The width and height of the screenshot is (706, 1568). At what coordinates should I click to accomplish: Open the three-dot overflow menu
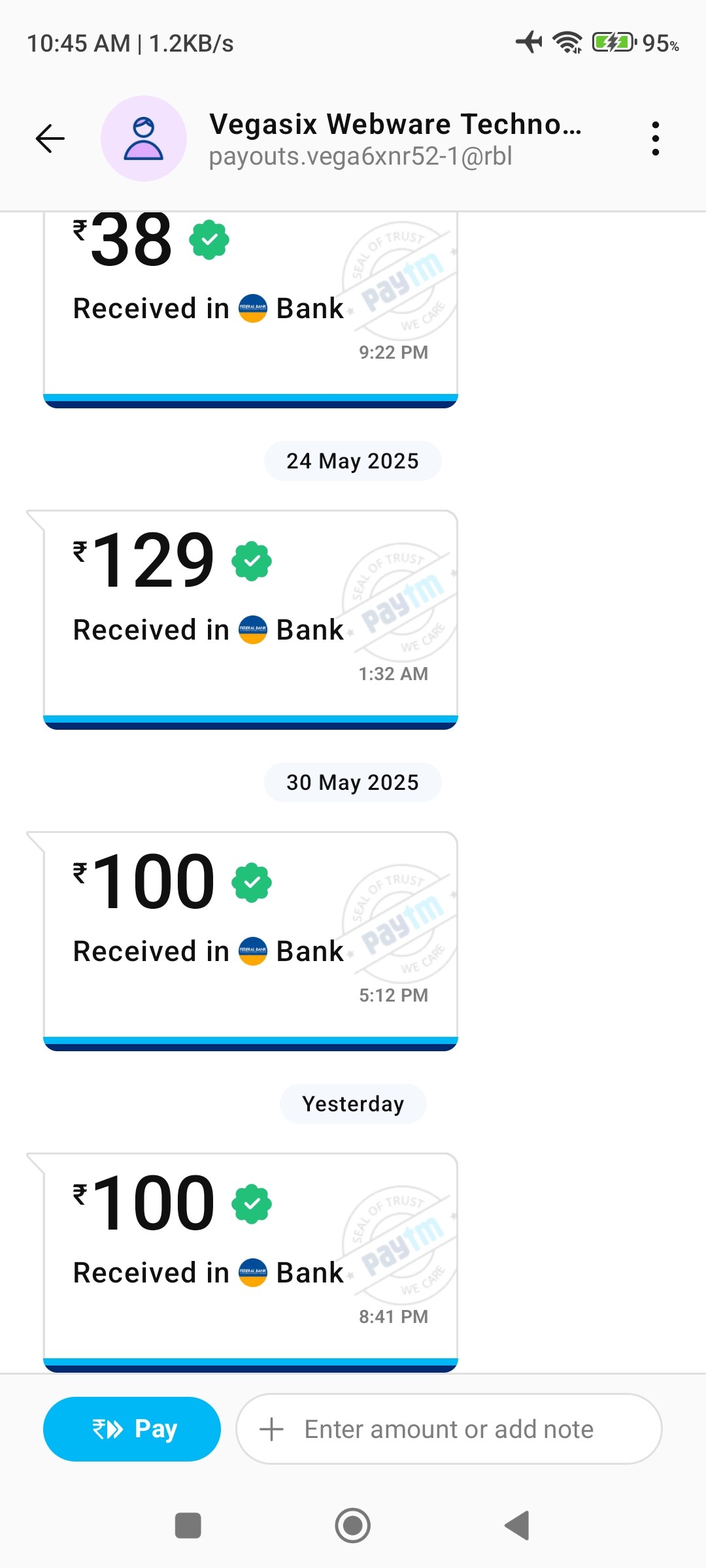click(x=655, y=139)
